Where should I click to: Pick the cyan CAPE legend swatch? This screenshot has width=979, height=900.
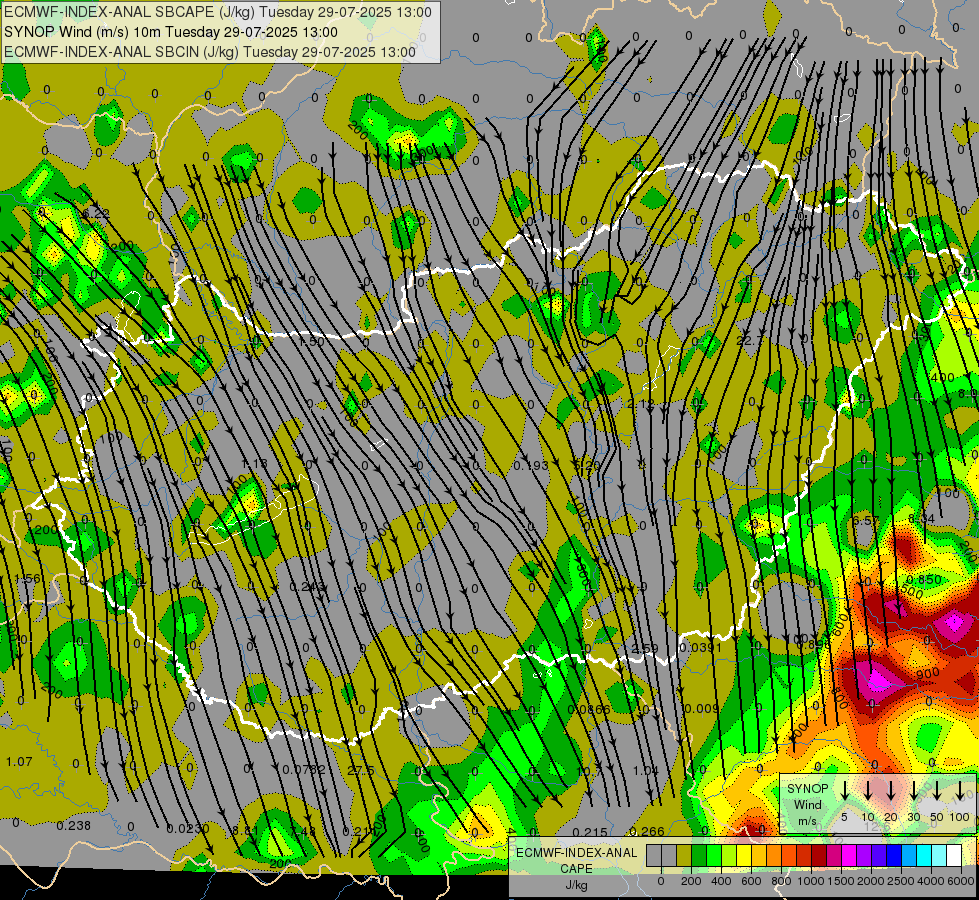924,855
